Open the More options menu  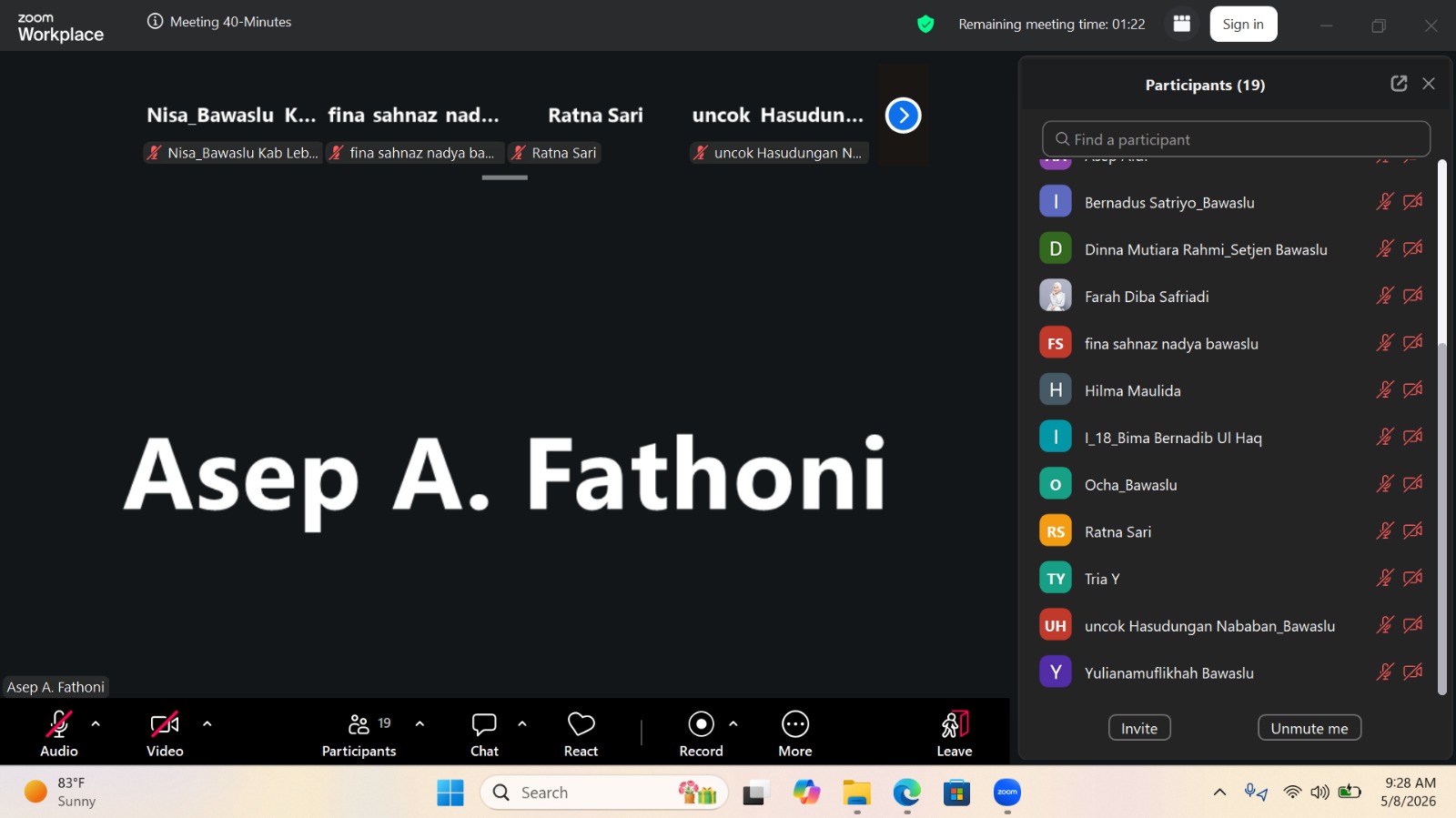tap(795, 733)
